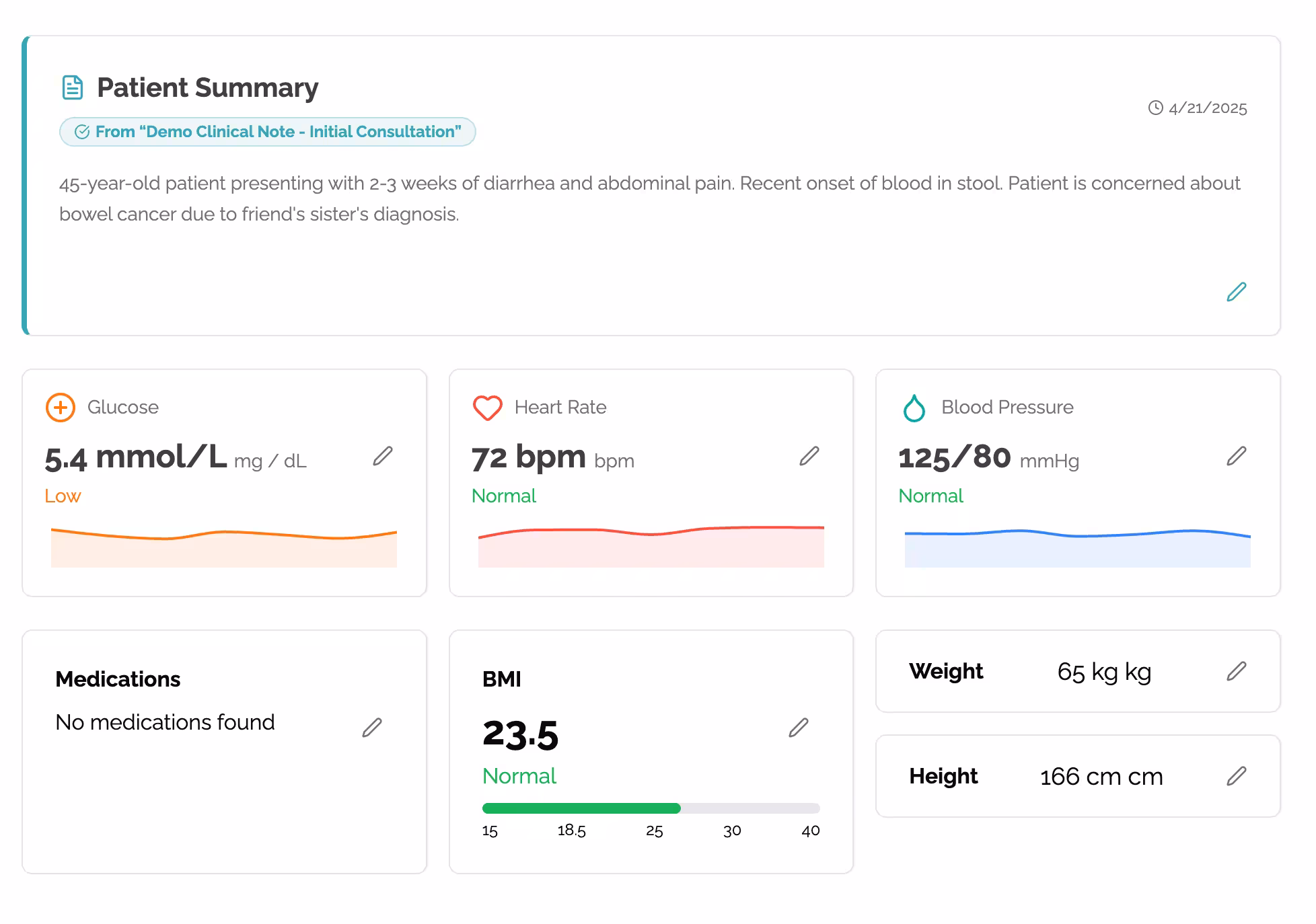
Task: Click the 72 bpm value
Action: point(529,457)
